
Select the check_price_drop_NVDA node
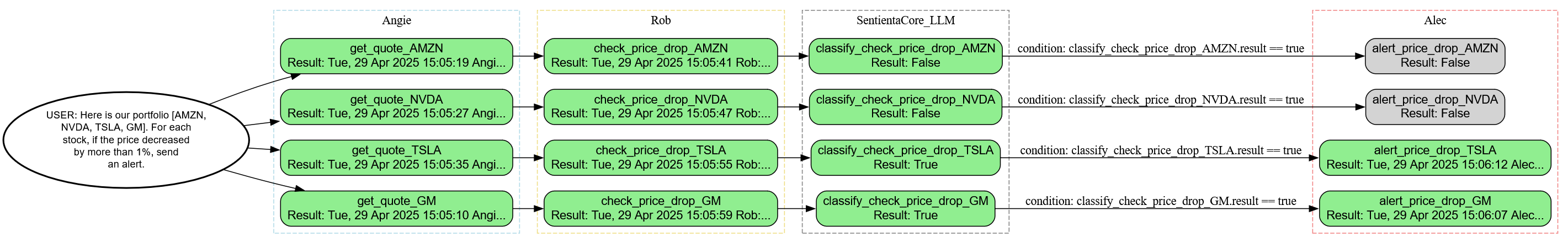tap(661, 107)
